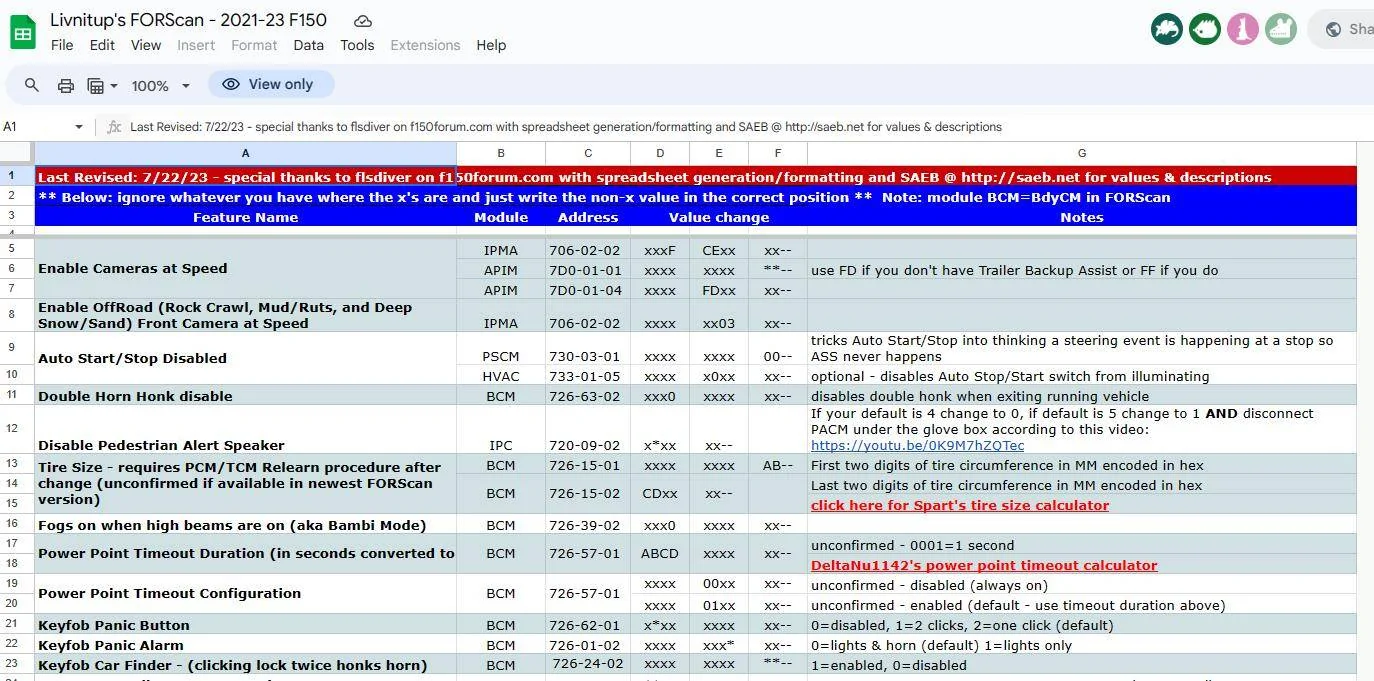This screenshot has width=1374, height=681.
Task: Select column G header
Action: tap(1081, 153)
